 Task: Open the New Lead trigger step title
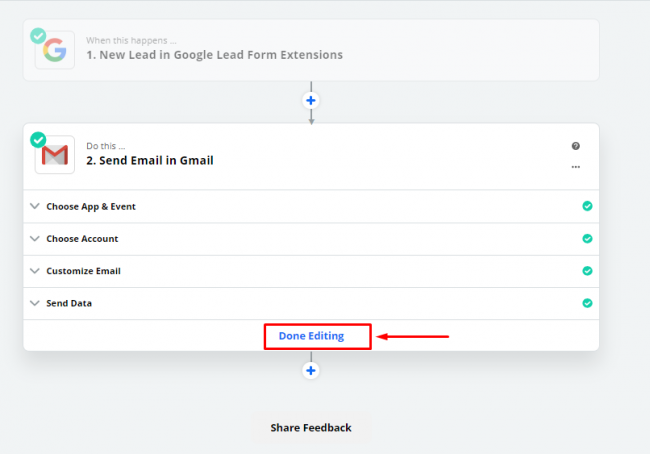point(214,55)
